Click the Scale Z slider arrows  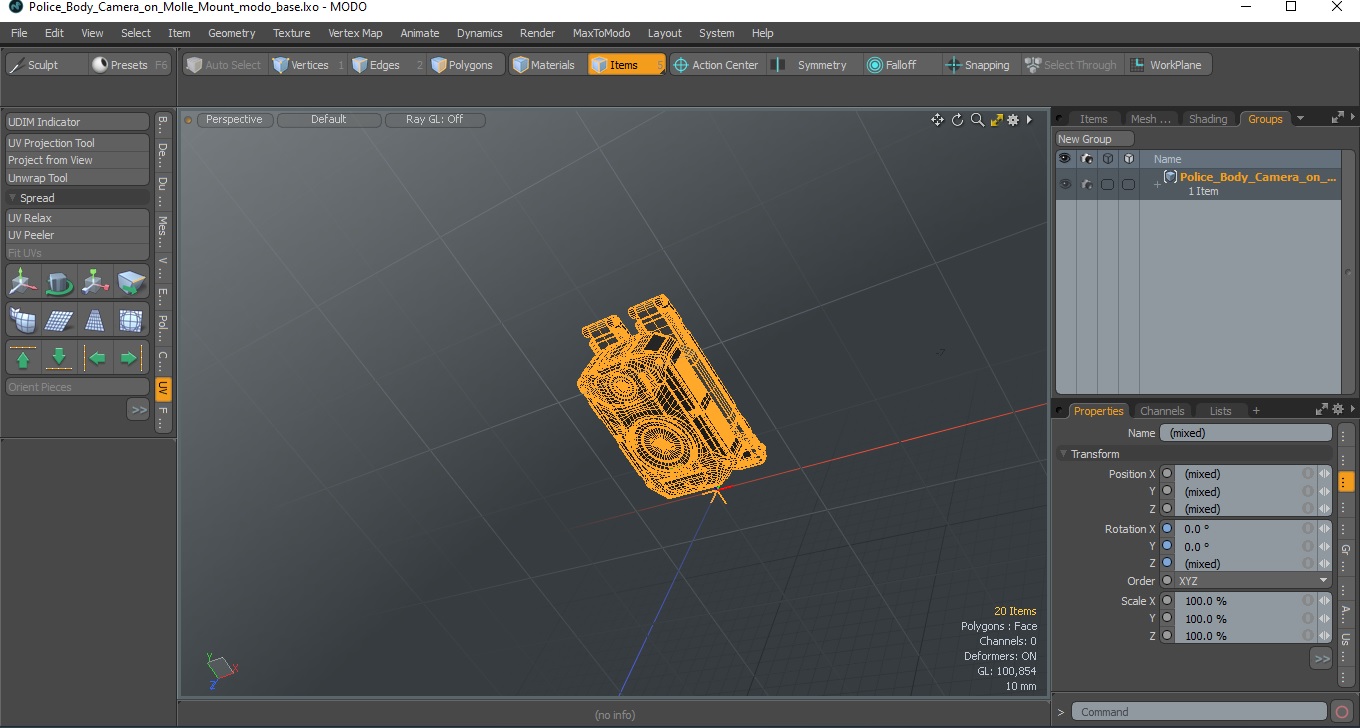[1325, 636]
